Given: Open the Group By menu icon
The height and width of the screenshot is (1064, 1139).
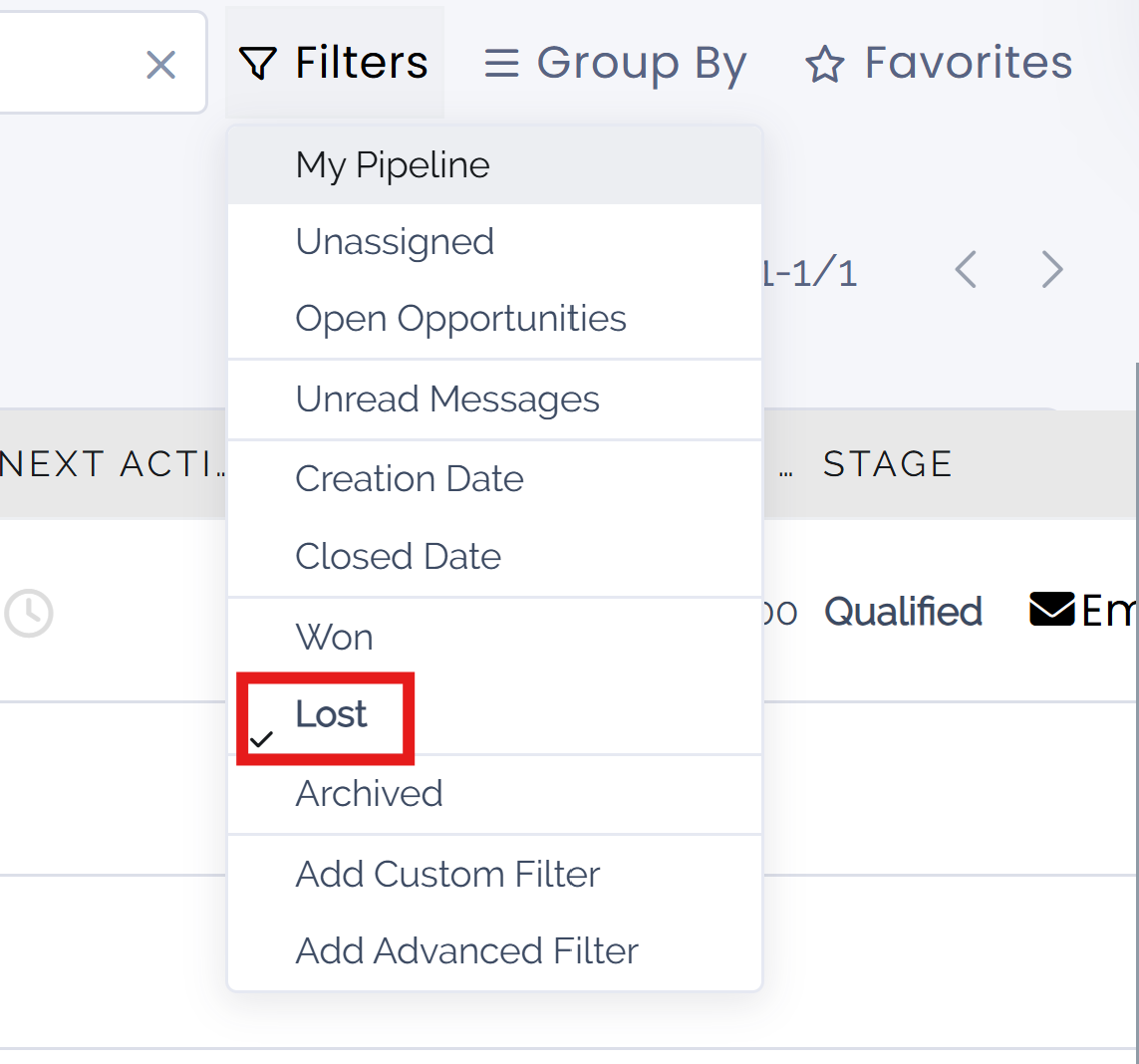Looking at the screenshot, I should 501,62.
